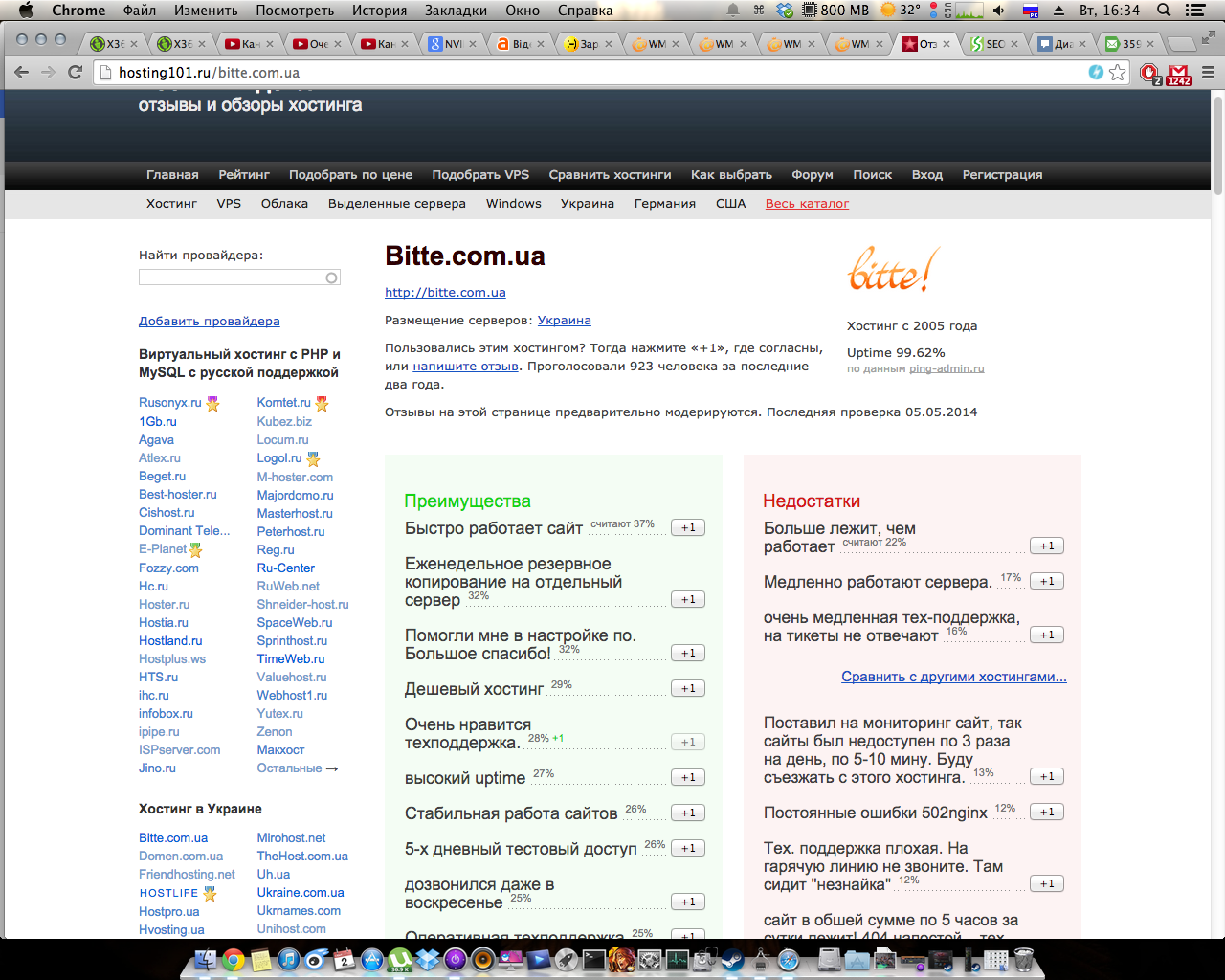Open Terminal from the dock
The width and height of the screenshot is (1225, 980).
coord(594,959)
